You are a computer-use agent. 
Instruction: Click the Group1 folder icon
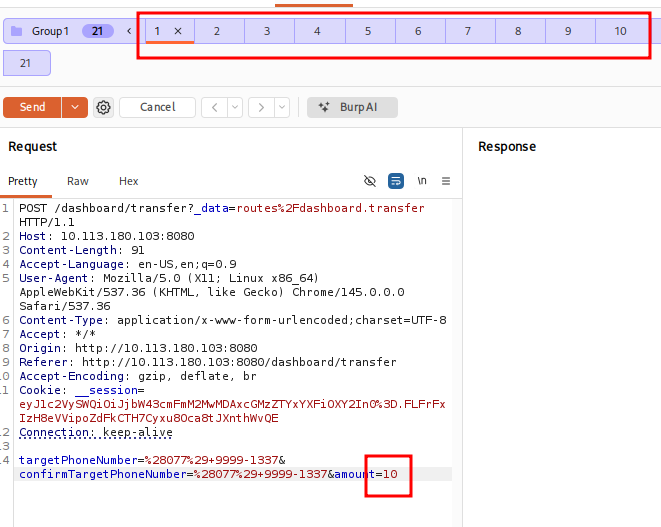[x=16, y=31]
